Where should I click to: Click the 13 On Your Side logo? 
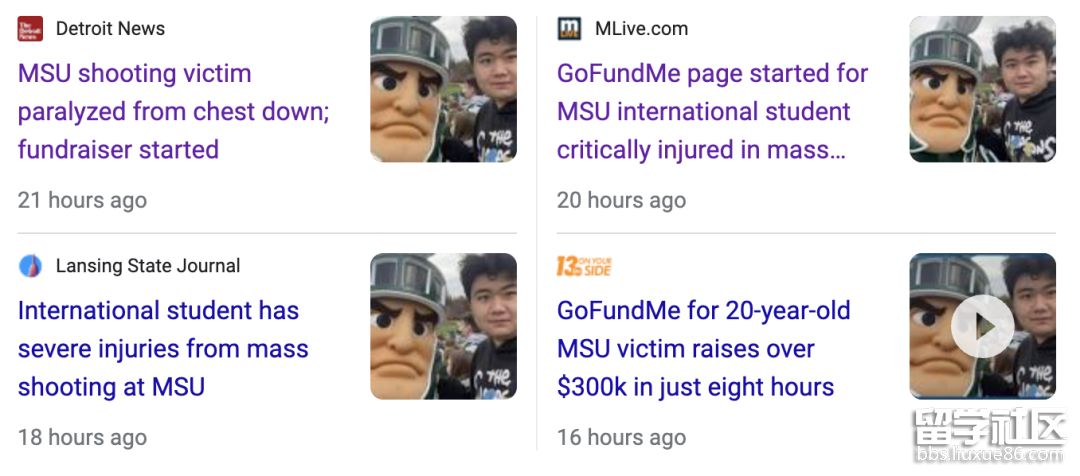(584, 266)
